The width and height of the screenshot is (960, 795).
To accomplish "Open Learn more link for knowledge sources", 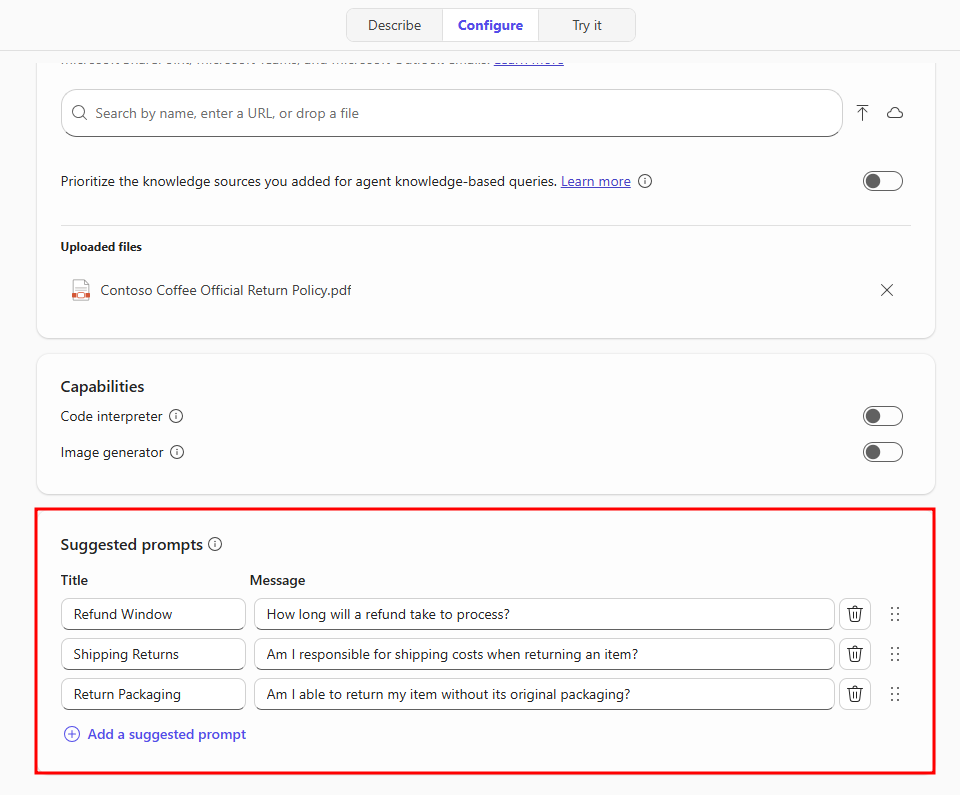I will [595, 181].
